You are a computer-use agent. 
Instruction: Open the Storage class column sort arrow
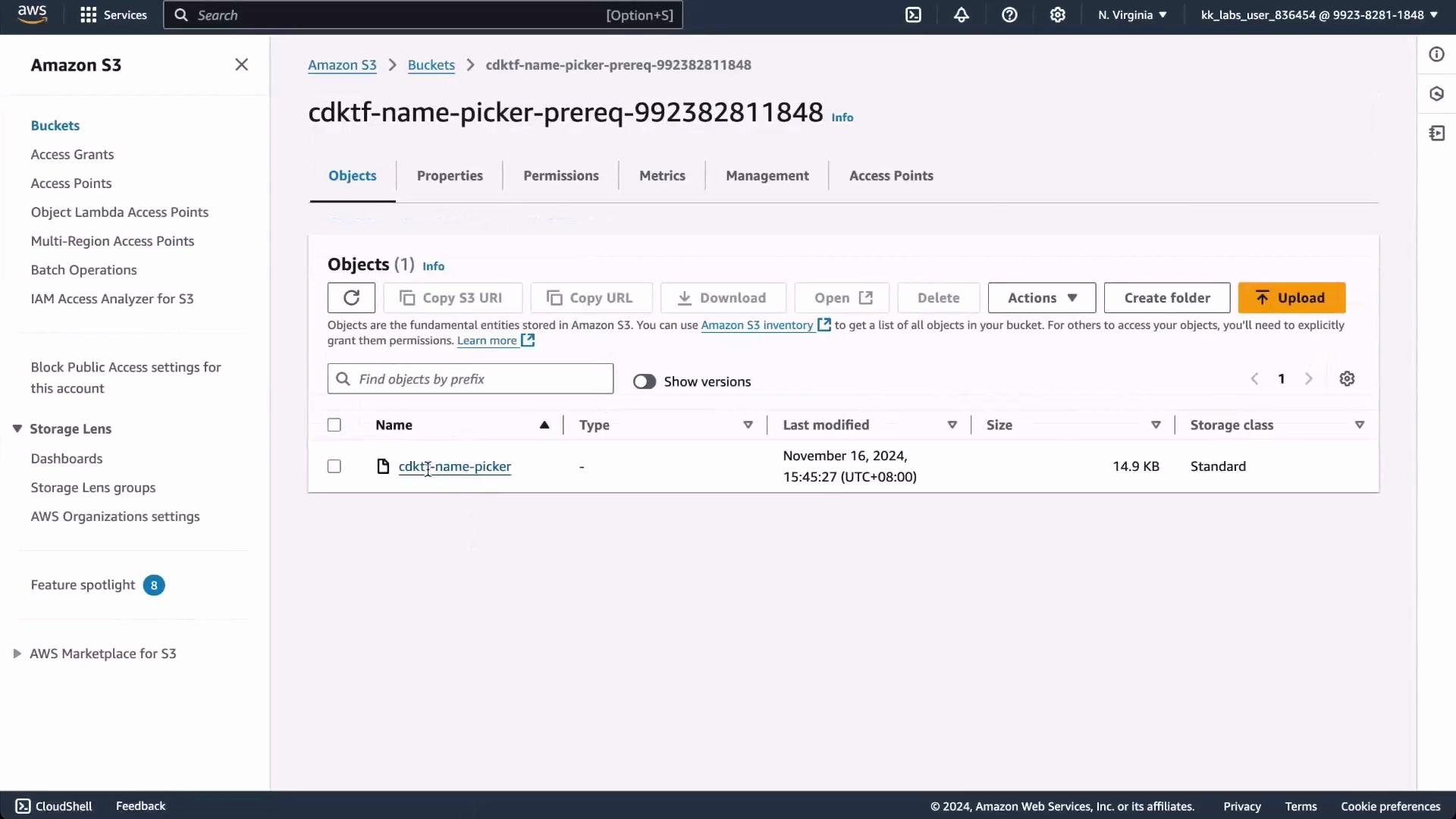pos(1360,425)
